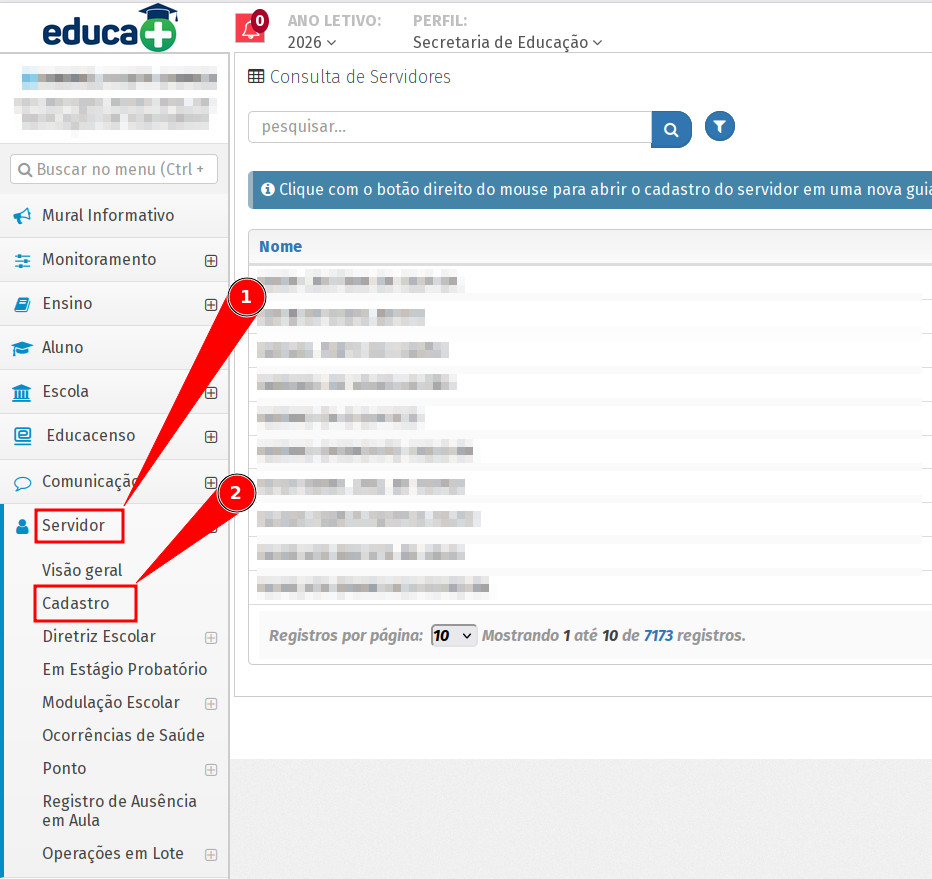Open the Secretaria de Educação profile dropdown

(x=507, y=42)
